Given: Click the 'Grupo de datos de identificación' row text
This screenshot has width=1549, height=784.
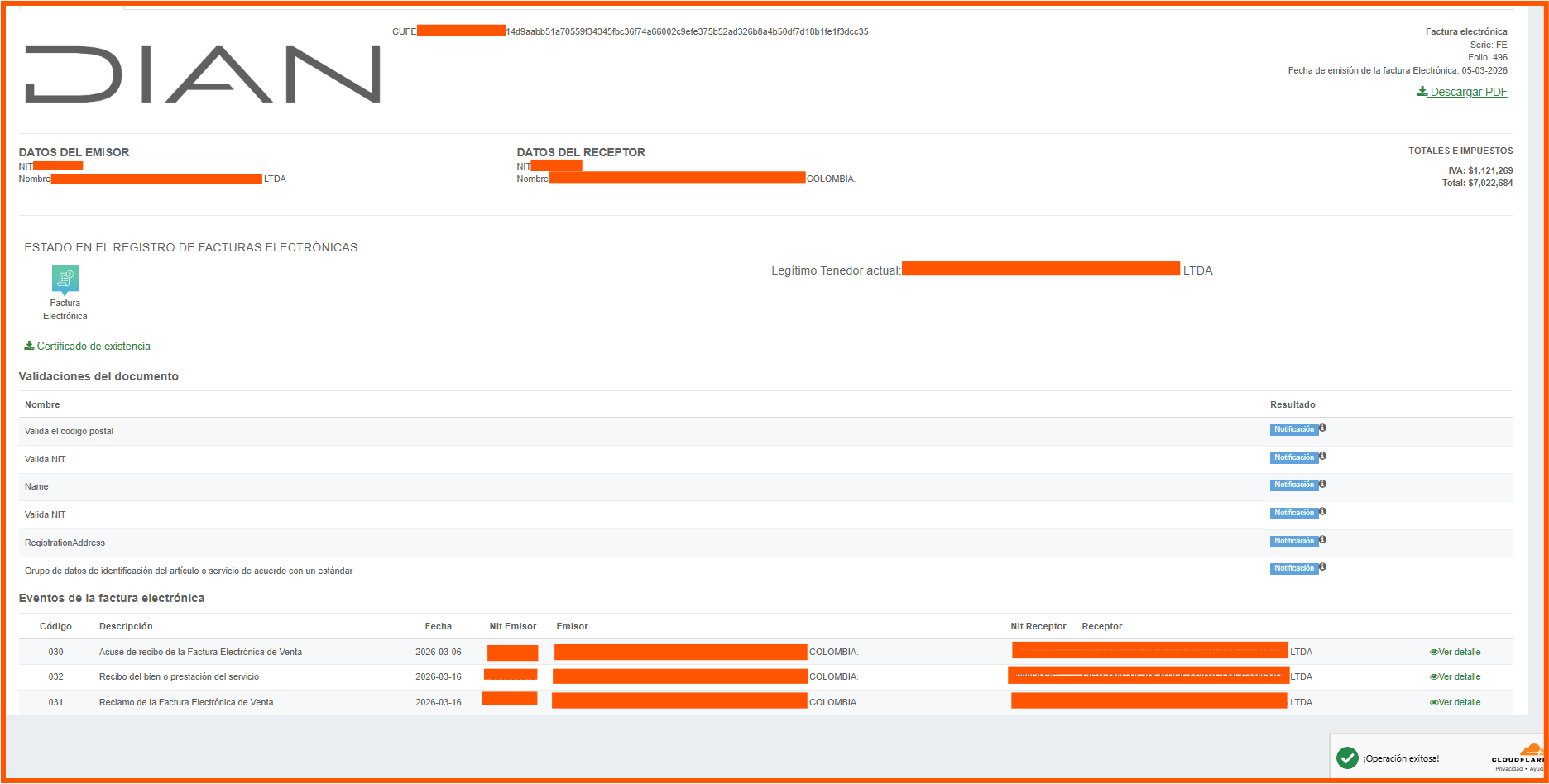Looking at the screenshot, I should point(189,571).
